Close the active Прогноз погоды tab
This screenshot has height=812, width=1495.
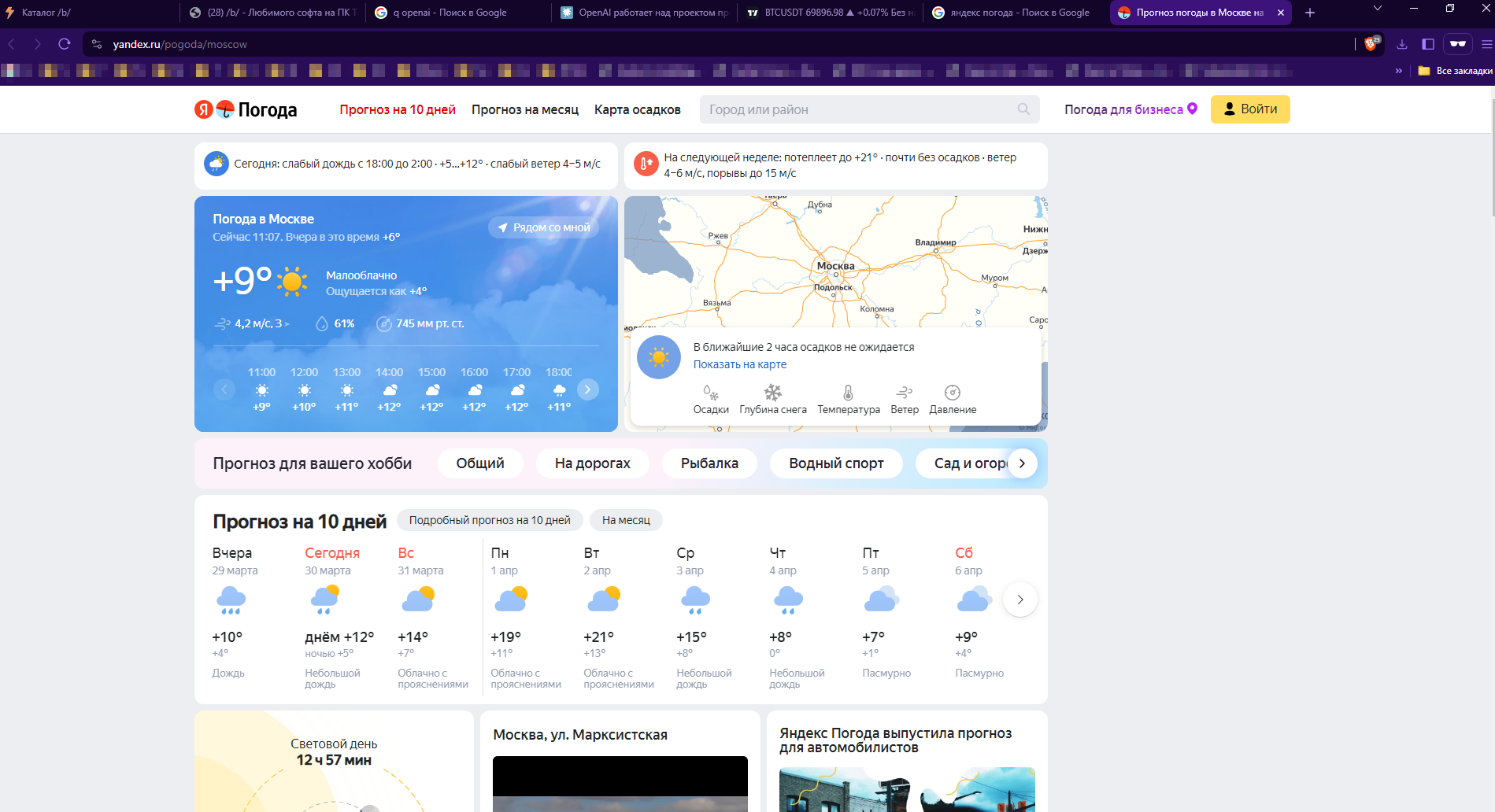(1281, 13)
